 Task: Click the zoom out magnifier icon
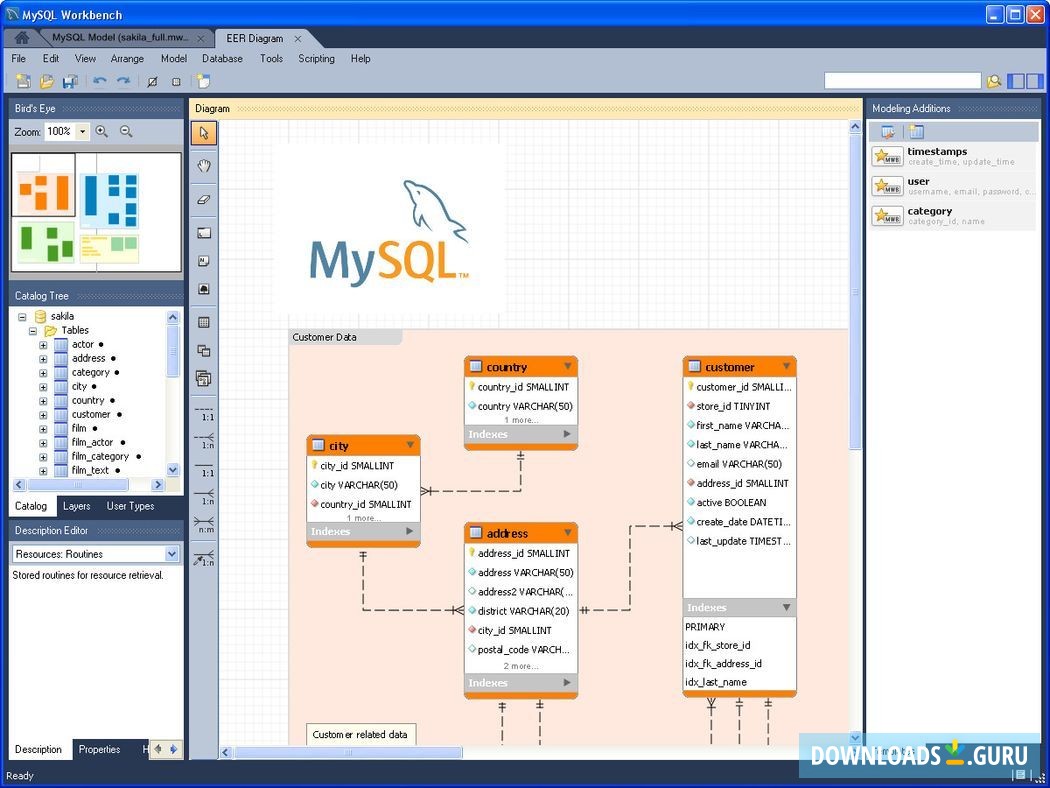[x=126, y=131]
